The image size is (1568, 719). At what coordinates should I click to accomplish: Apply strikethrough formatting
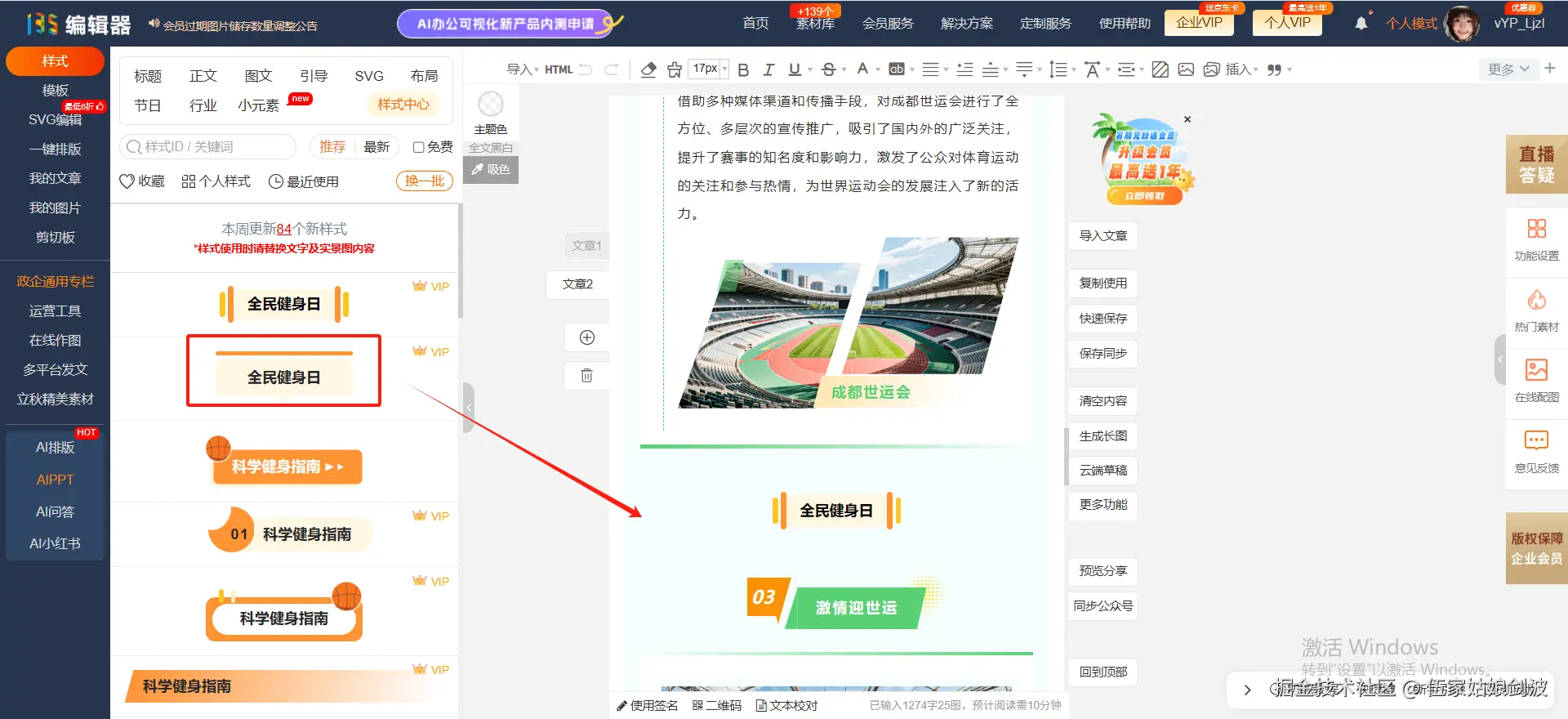tap(829, 69)
